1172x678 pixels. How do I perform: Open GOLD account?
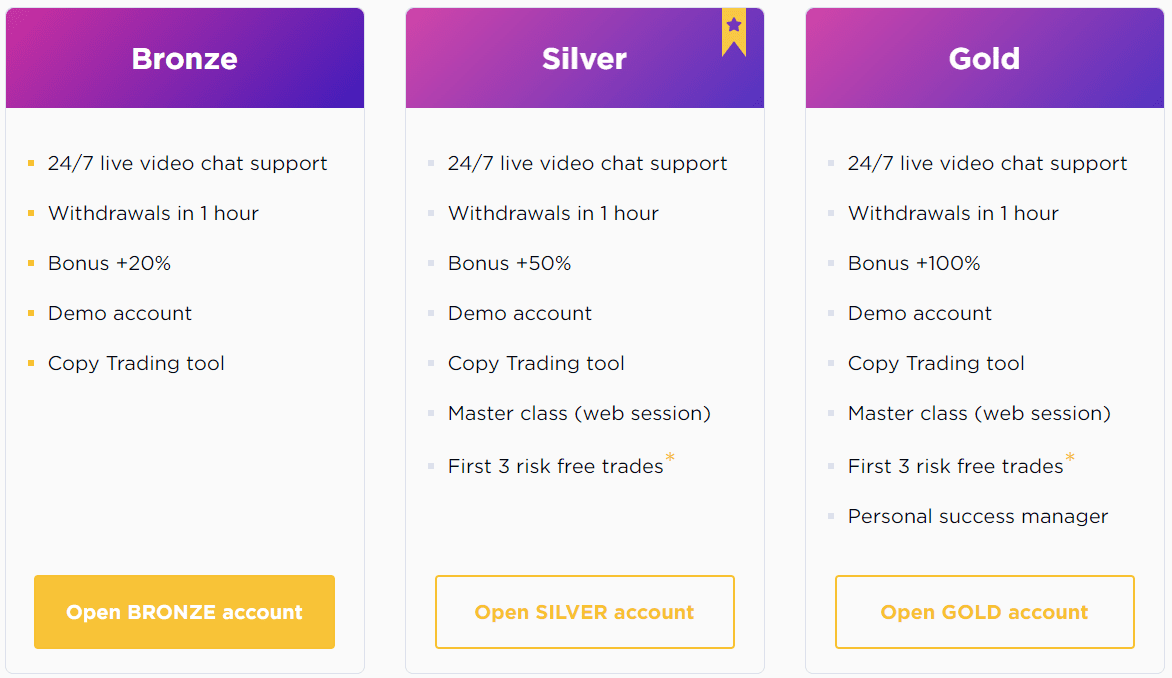point(984,611)
